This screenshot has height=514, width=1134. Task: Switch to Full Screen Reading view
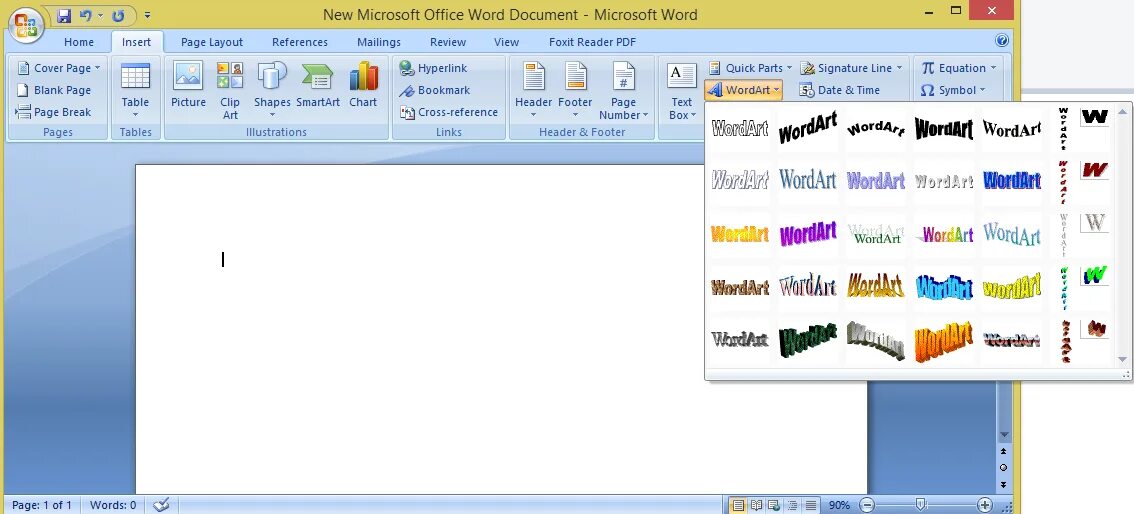click(756, 505)
